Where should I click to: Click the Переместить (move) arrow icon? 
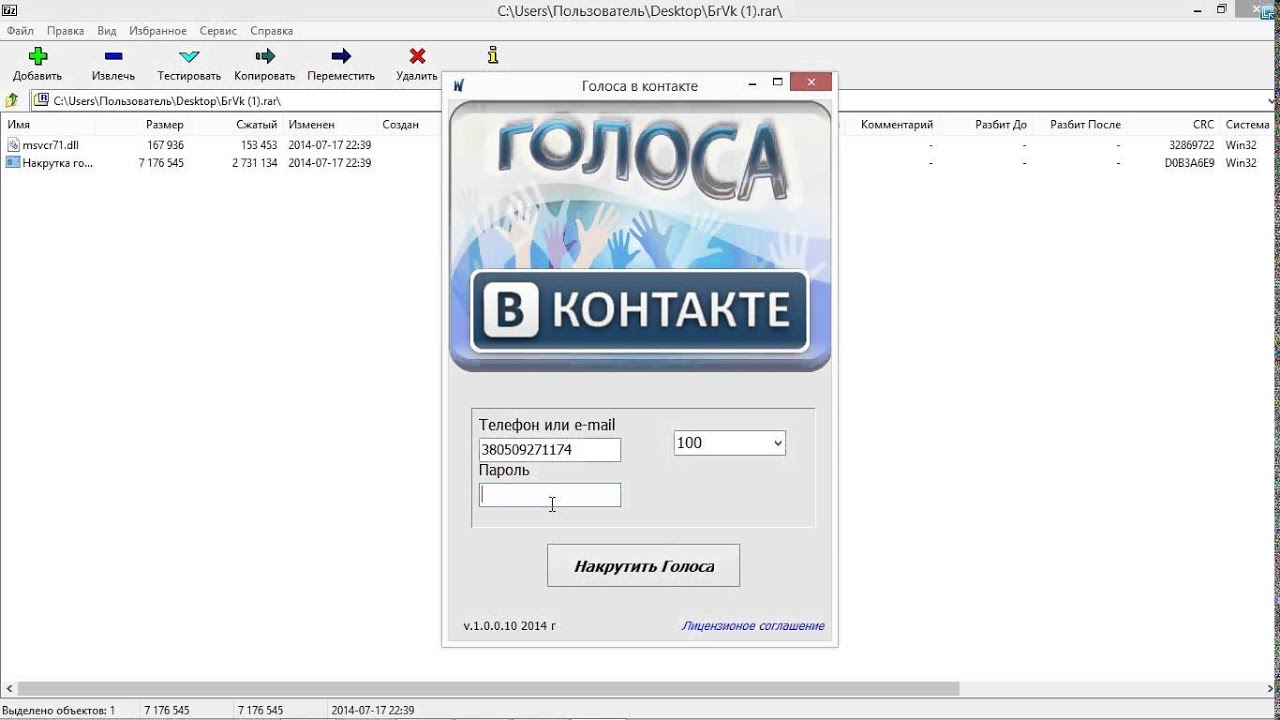point(341,56)
